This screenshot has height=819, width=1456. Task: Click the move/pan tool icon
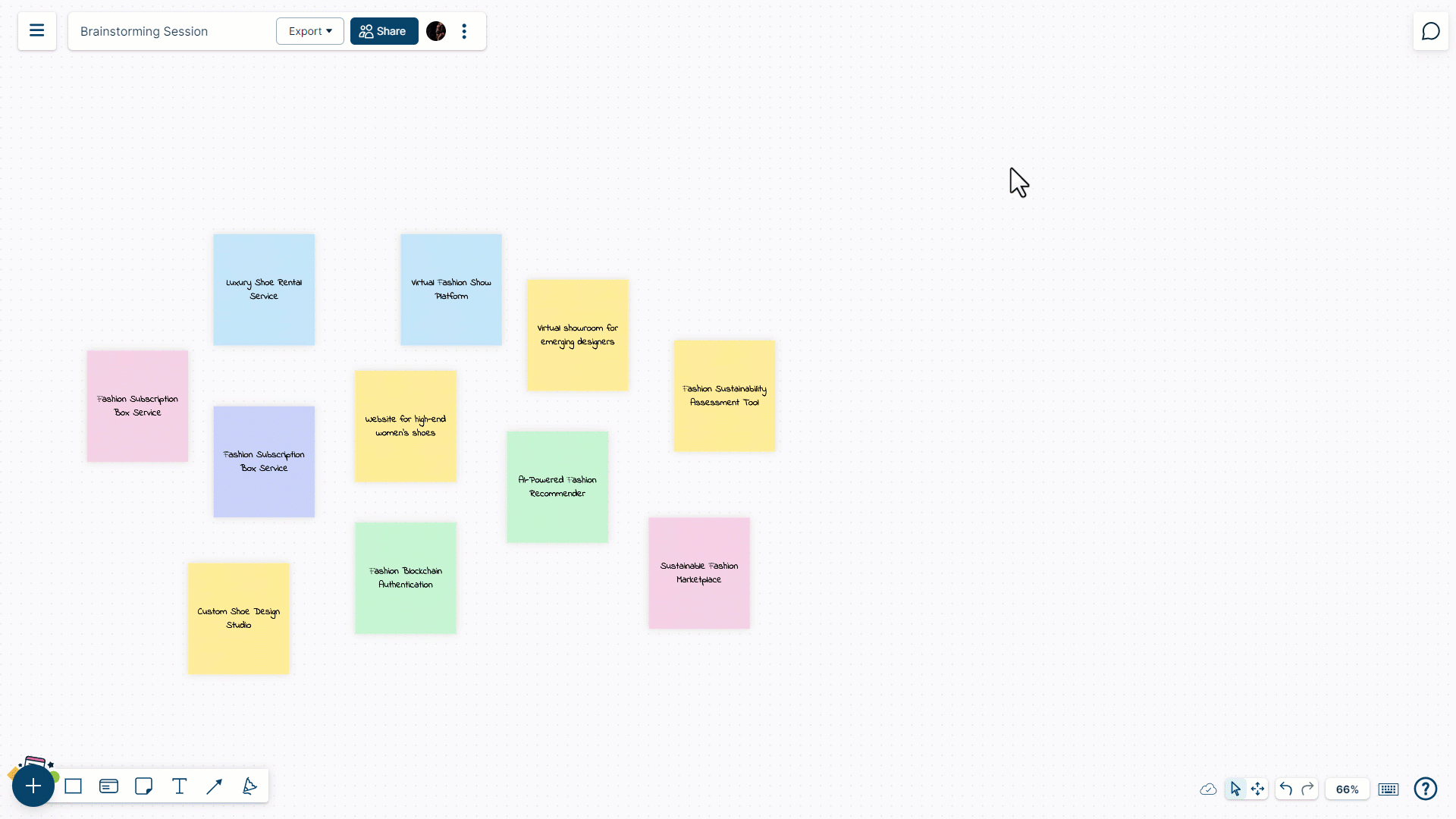coord(1258,789)
